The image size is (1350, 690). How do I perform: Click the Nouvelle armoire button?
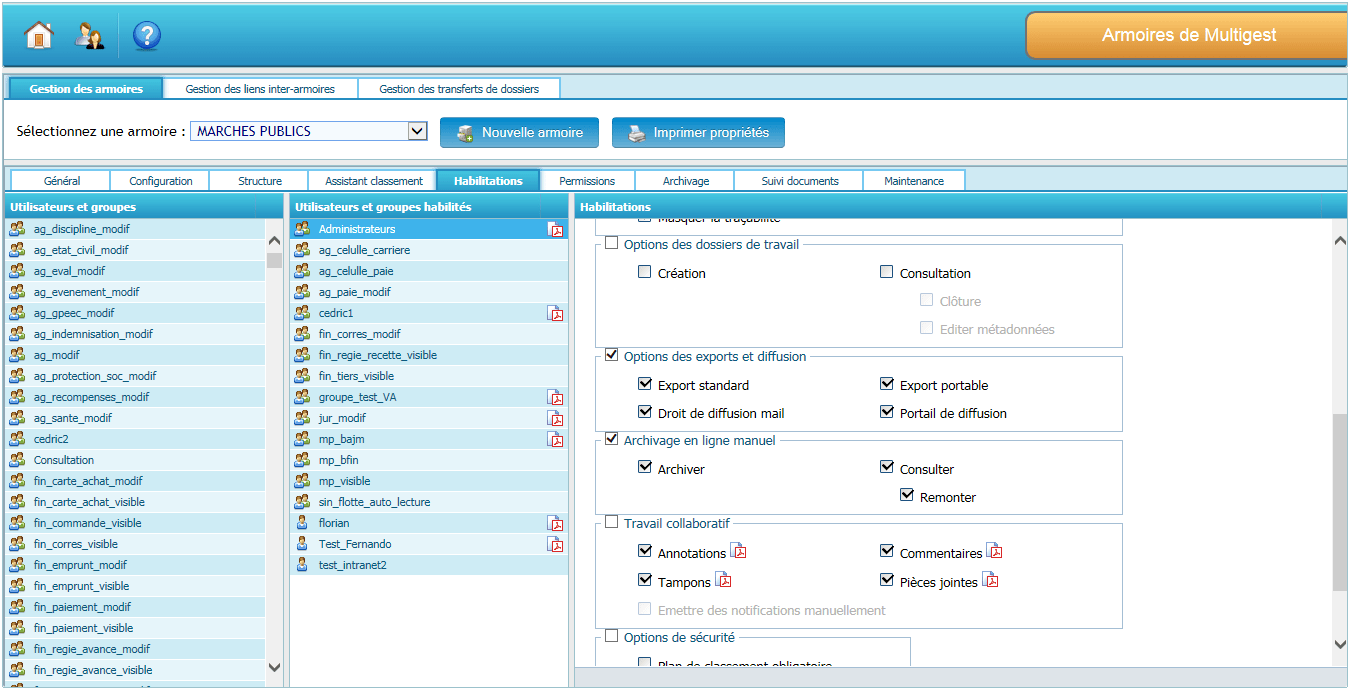(x=519, y=133)
